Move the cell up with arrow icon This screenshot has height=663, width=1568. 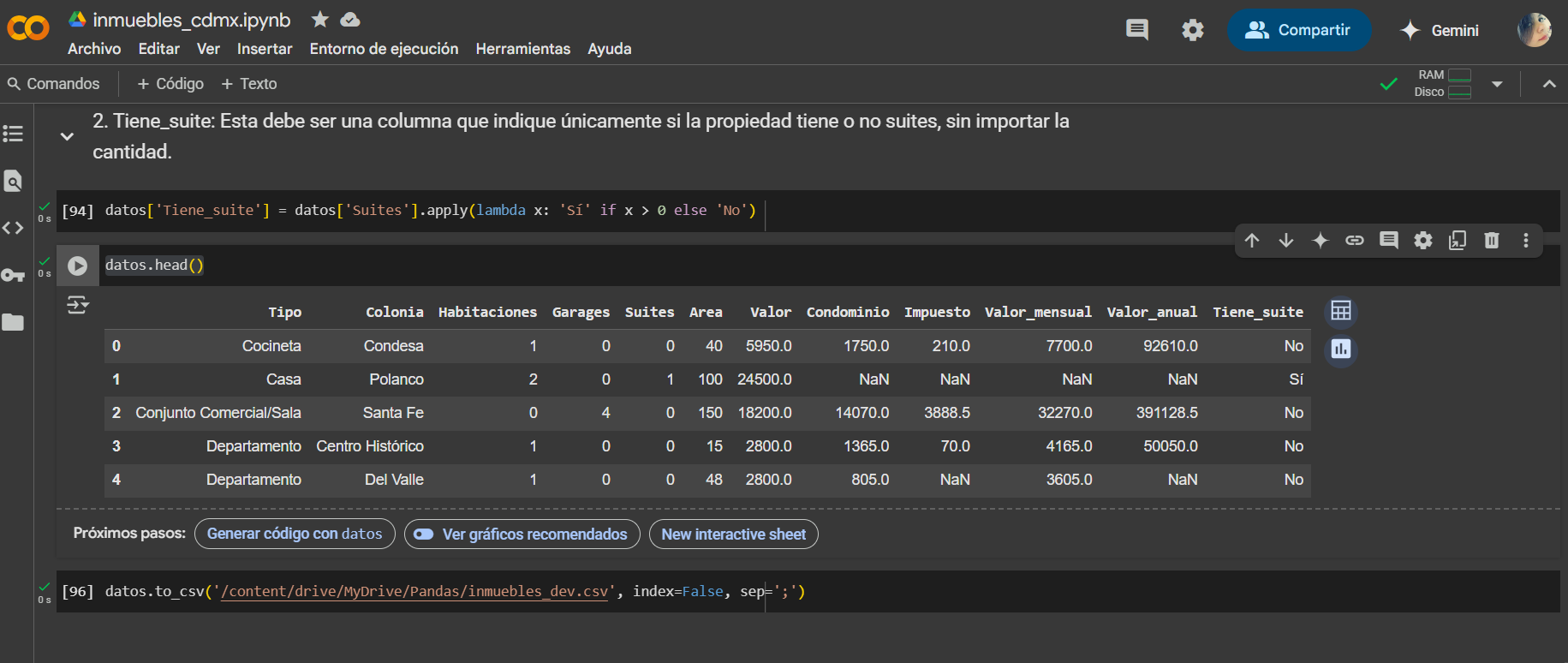pyautogui.click(x=1252, y=241)
